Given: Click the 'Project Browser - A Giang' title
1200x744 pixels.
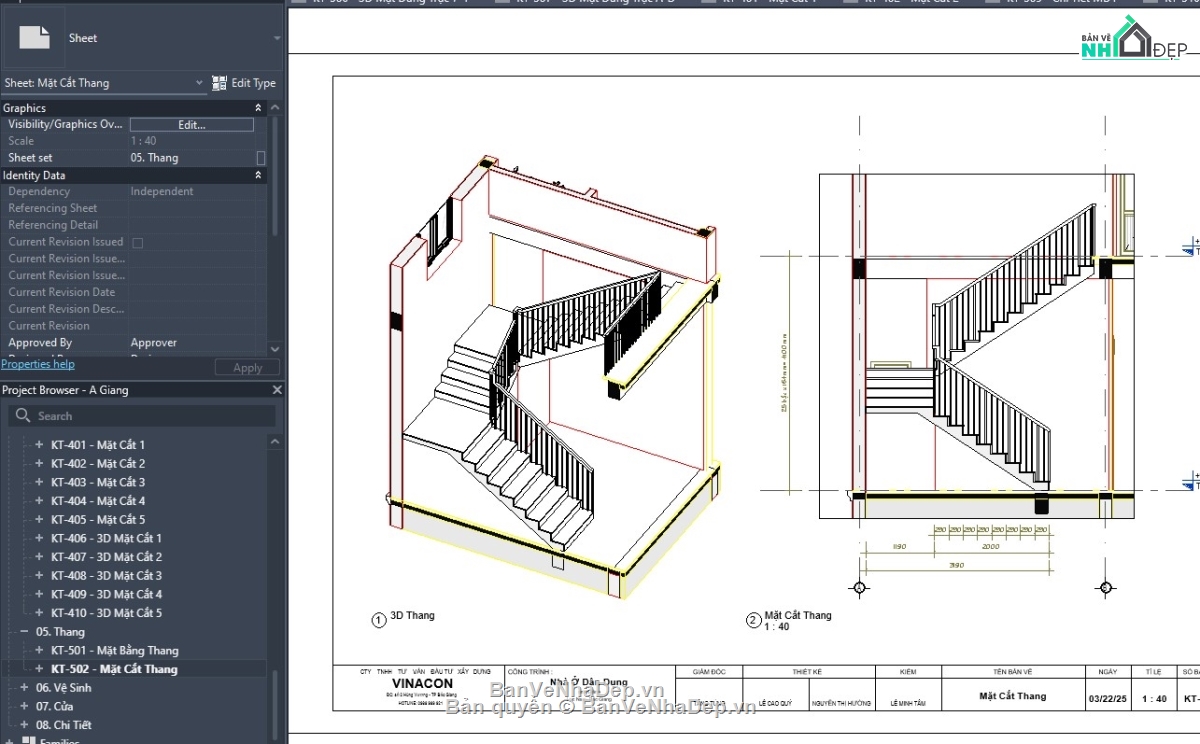Looking at the screenshot, I should click(x=65, y=390).
